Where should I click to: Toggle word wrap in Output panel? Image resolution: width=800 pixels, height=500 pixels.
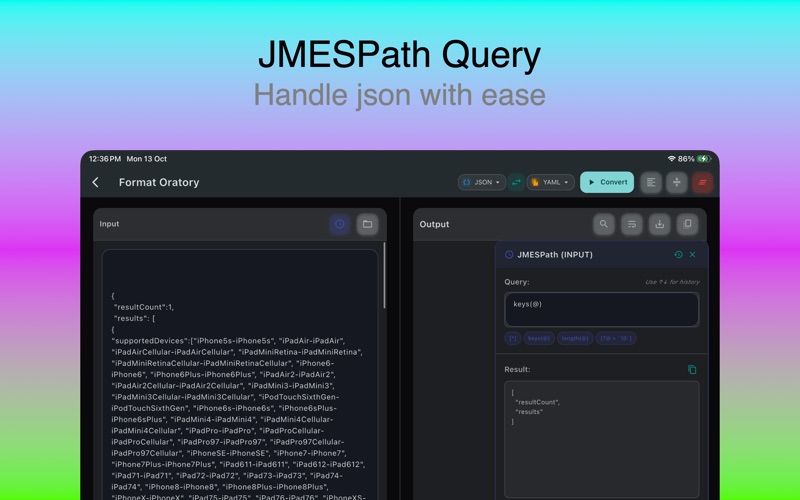click(x=632, y=224)
